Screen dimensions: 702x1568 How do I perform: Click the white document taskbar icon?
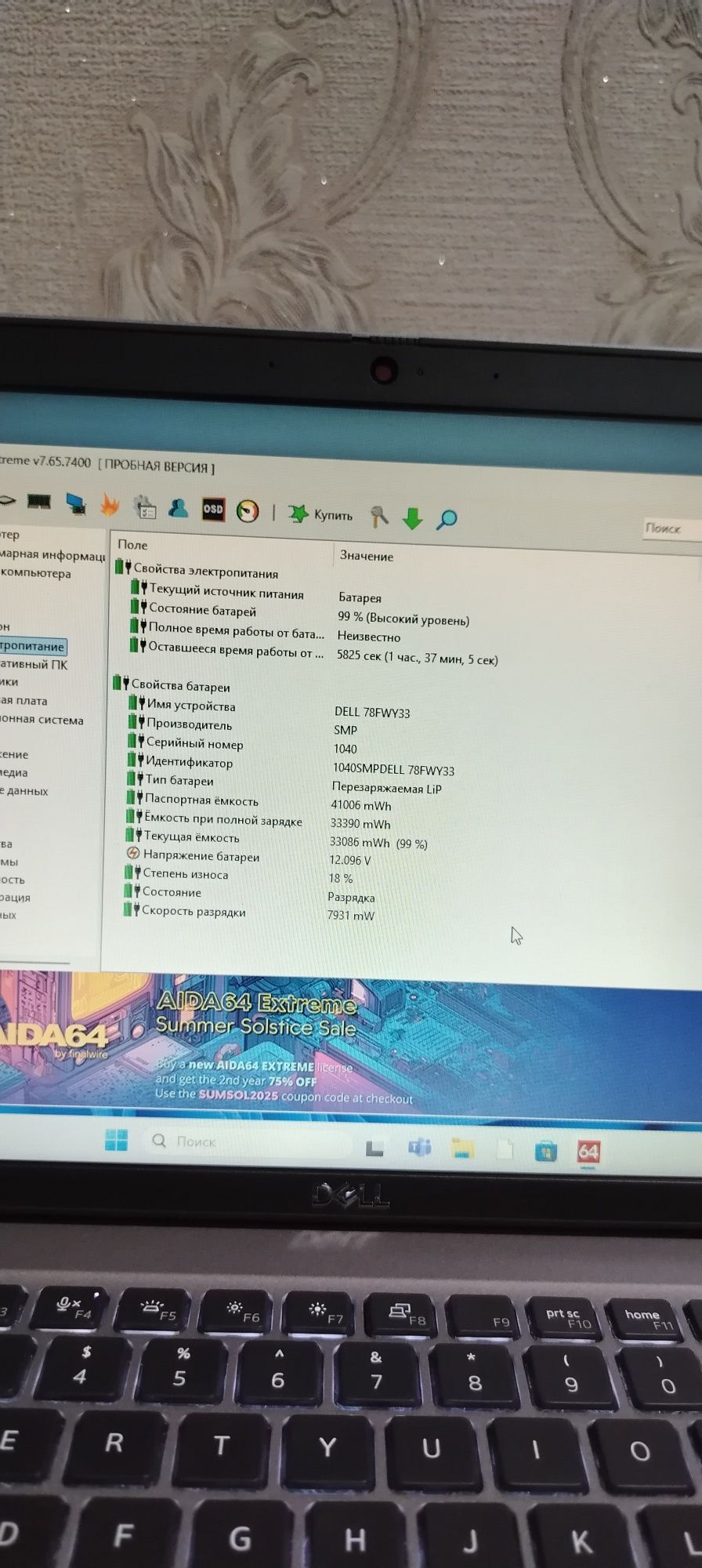[505, 1150]
